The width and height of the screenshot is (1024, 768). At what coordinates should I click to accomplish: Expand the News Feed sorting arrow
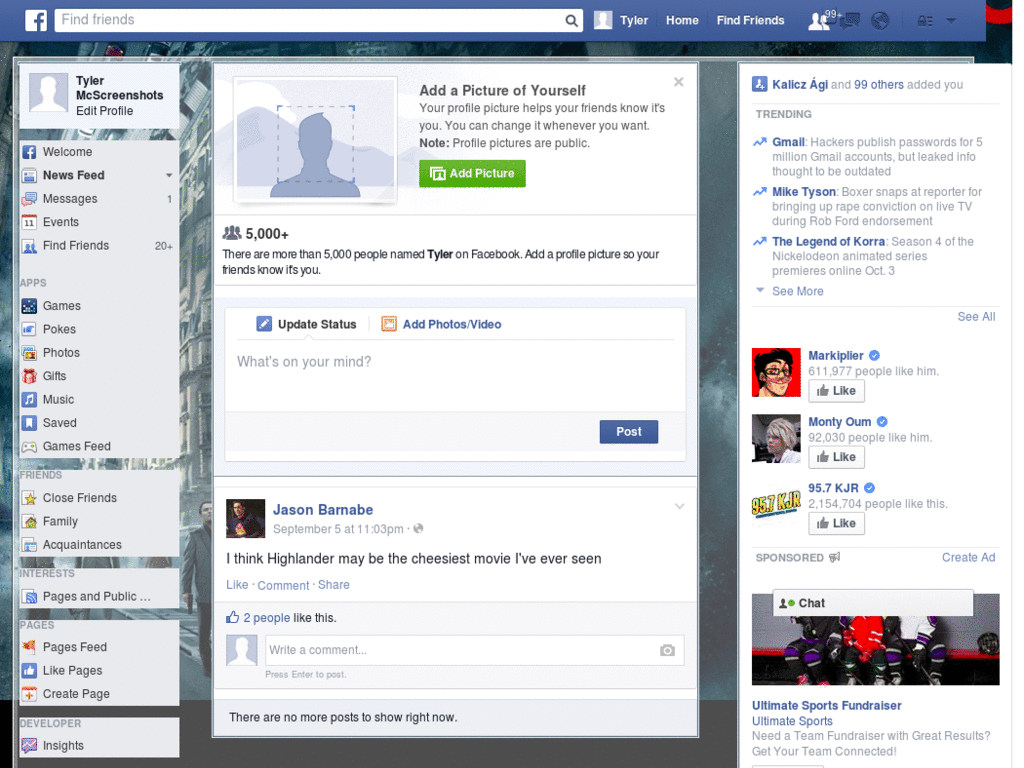[169, 175]
